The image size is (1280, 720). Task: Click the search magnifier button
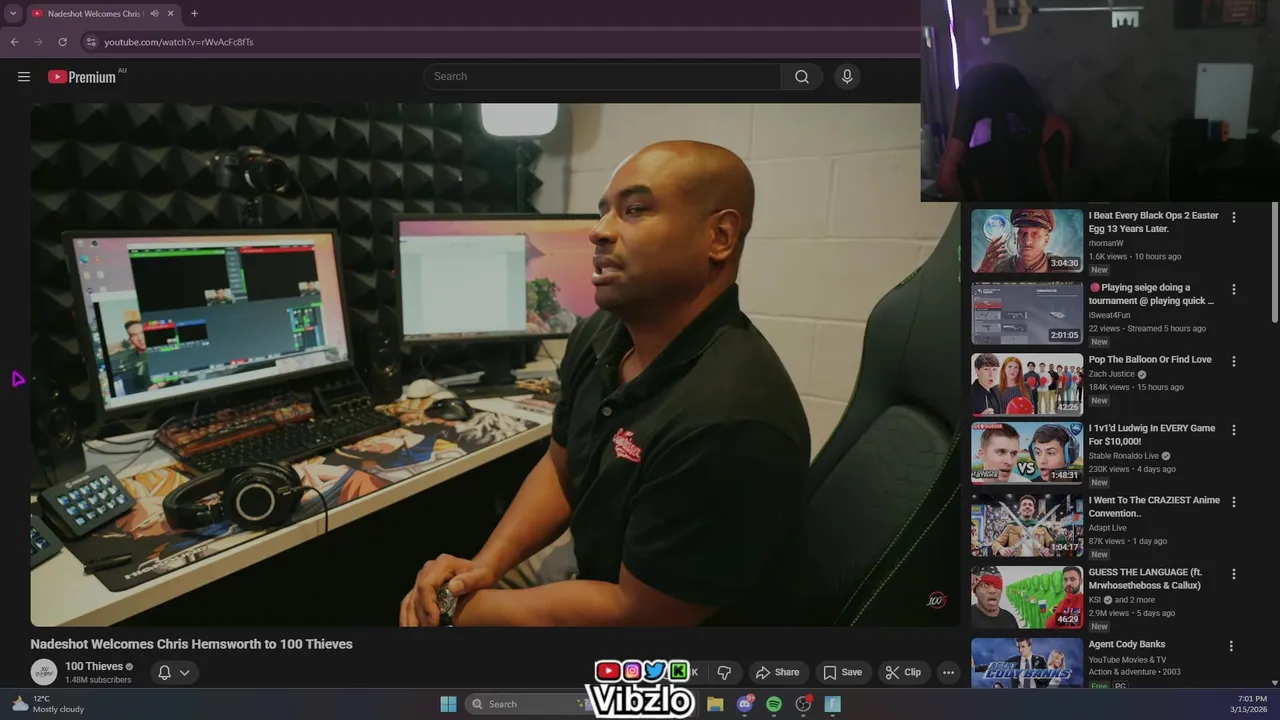click(x=802, y=77)
